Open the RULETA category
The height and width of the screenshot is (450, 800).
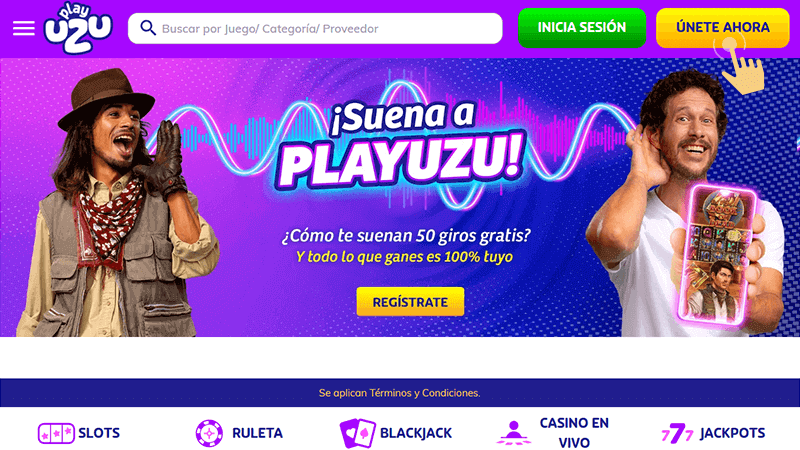click(257, 433)
